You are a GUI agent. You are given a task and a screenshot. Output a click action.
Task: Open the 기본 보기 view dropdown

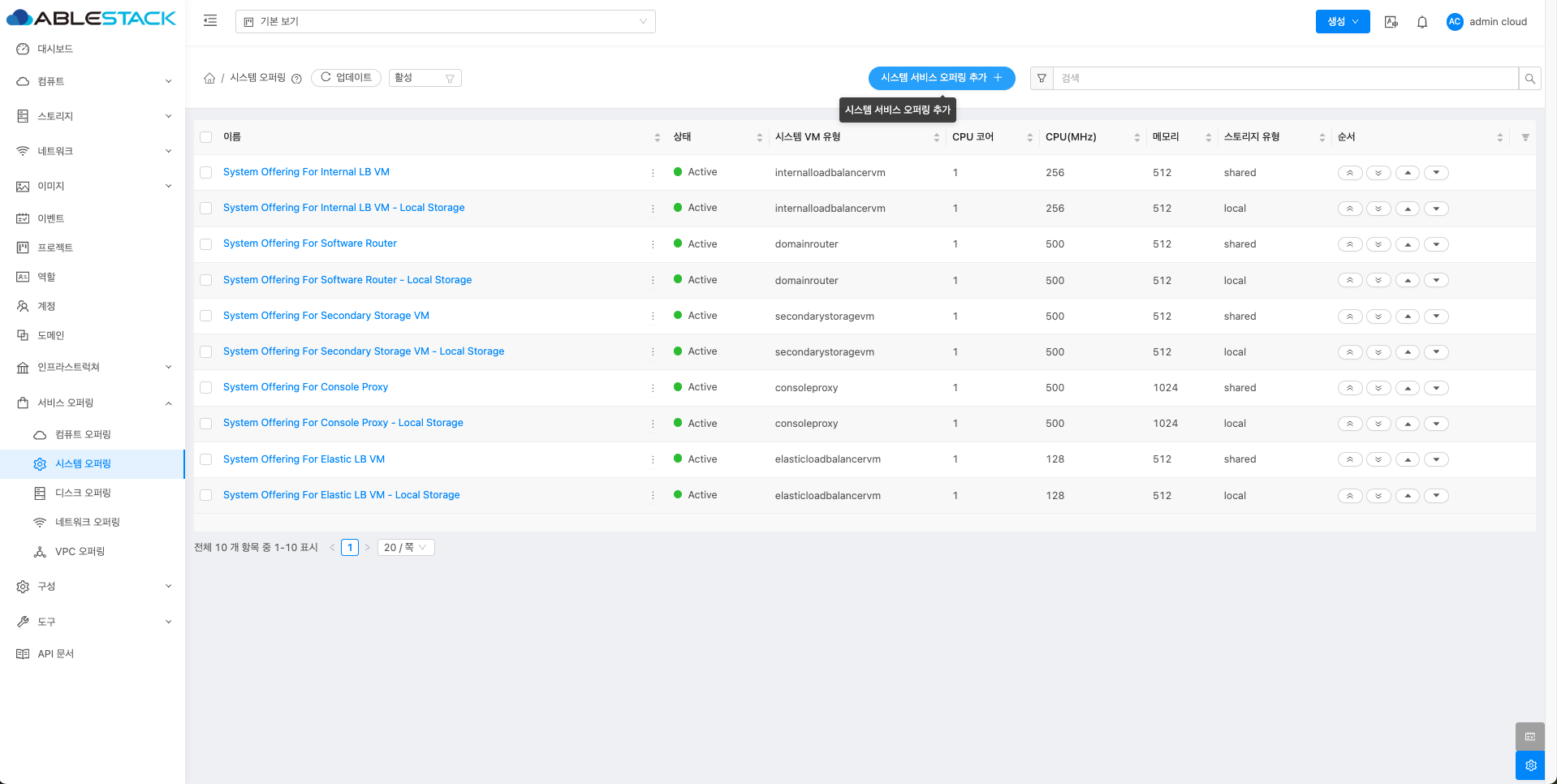(445, 22)
